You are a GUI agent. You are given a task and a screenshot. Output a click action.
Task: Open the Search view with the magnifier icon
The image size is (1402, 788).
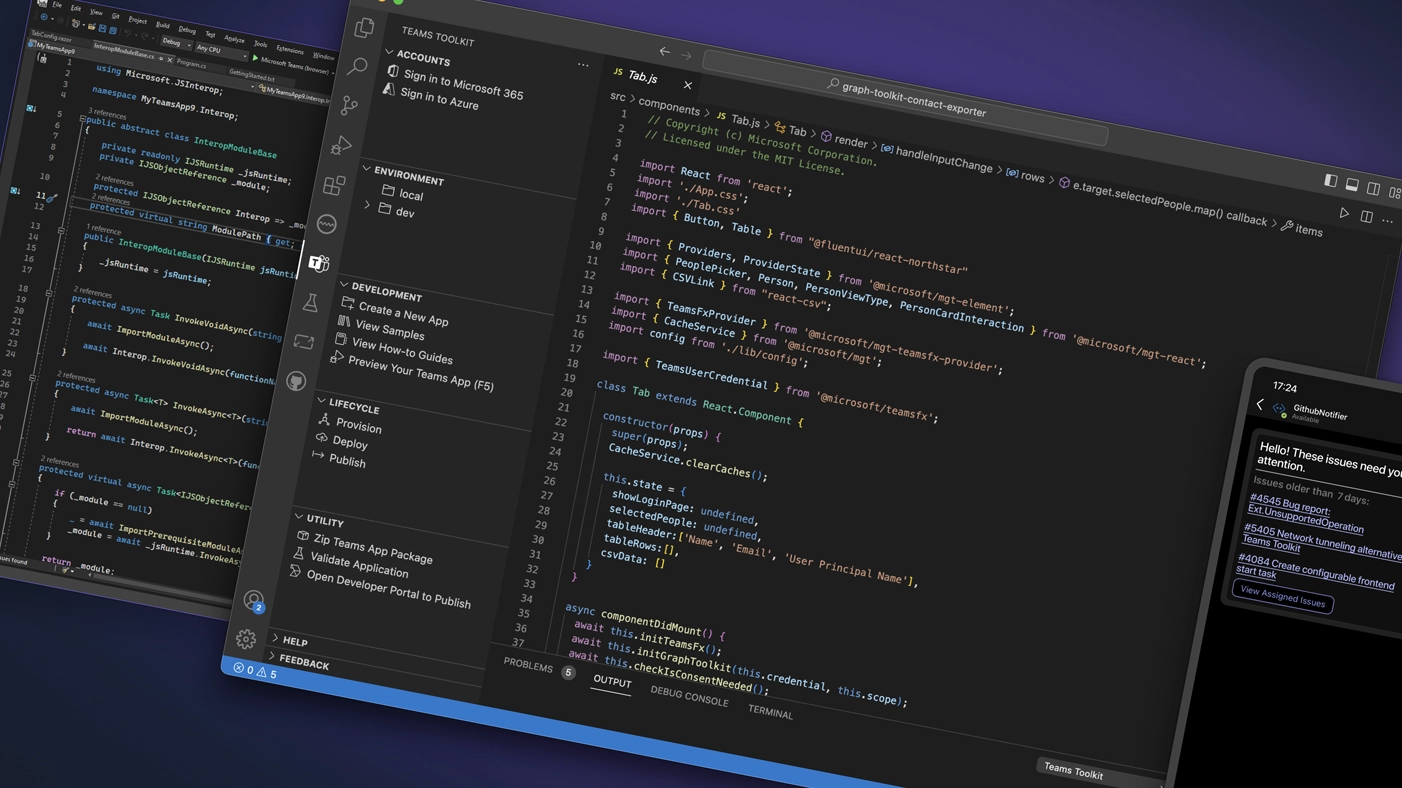coord(359,67)
